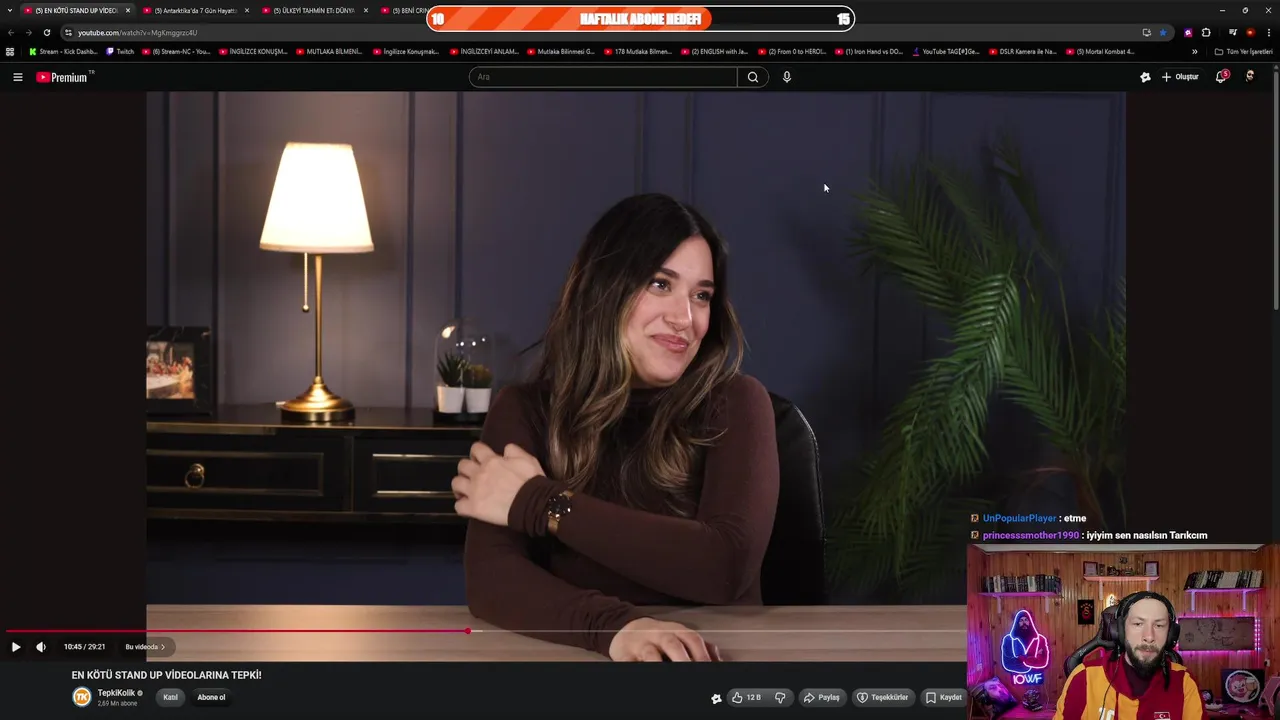Open the tab search dropdown arrow

point(10,10)
